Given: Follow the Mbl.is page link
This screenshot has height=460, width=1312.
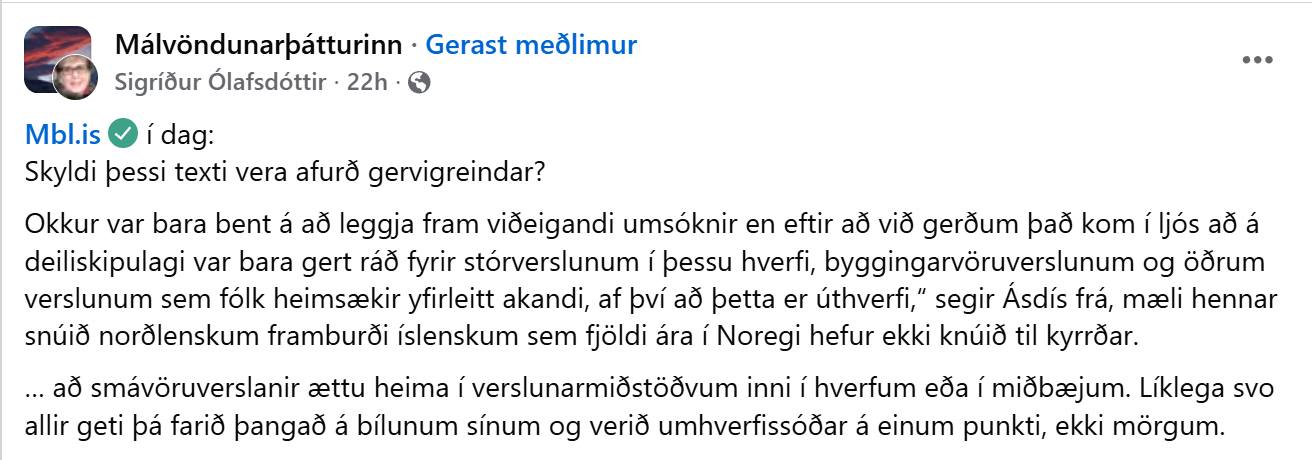Looking at the screenshot, I should tap(64, 132).
